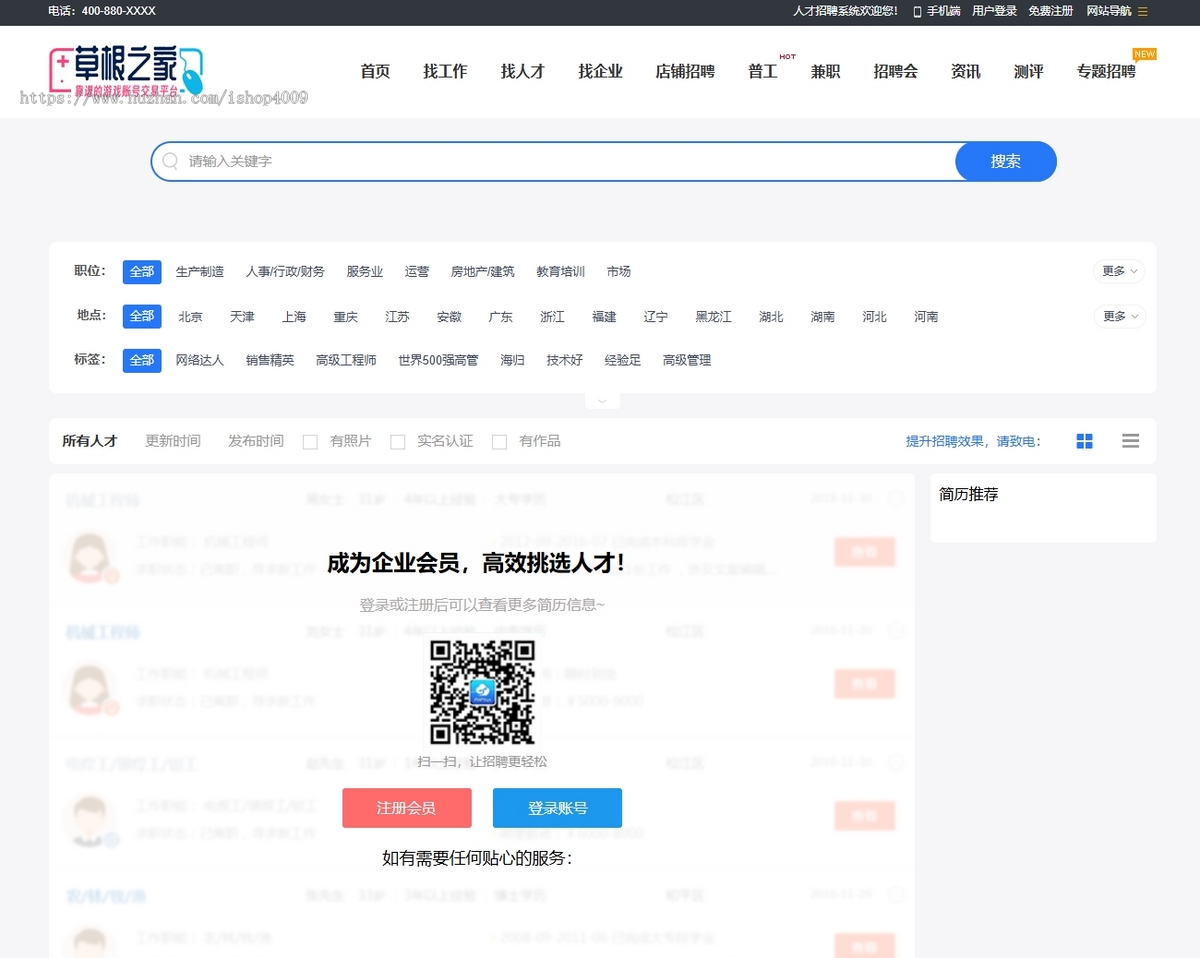The width and height of the screenshot is (1200, 958).
Task: Filter 职位 by 运营
Action: coord(417,271)
